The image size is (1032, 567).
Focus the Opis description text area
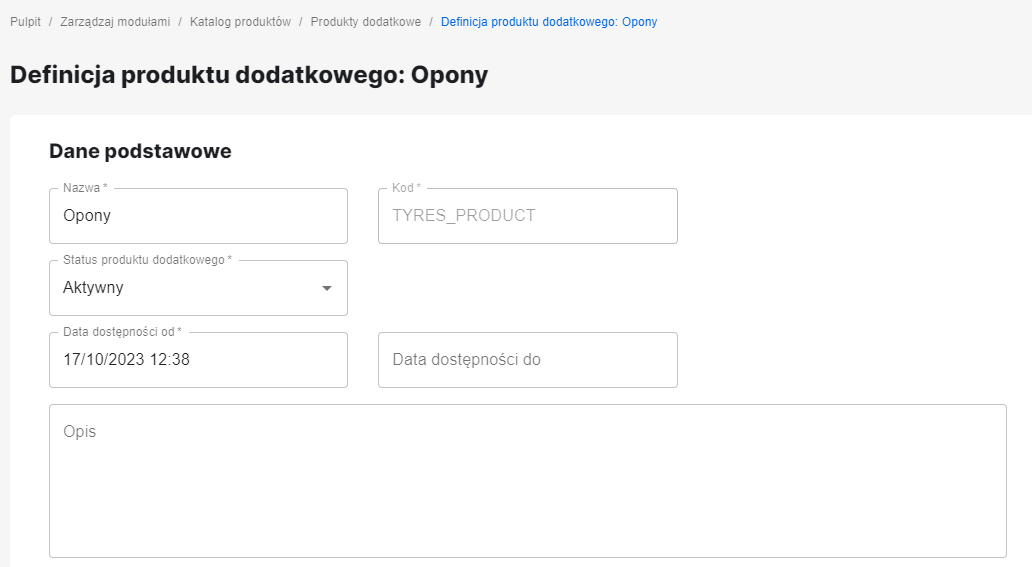[527, 490]
